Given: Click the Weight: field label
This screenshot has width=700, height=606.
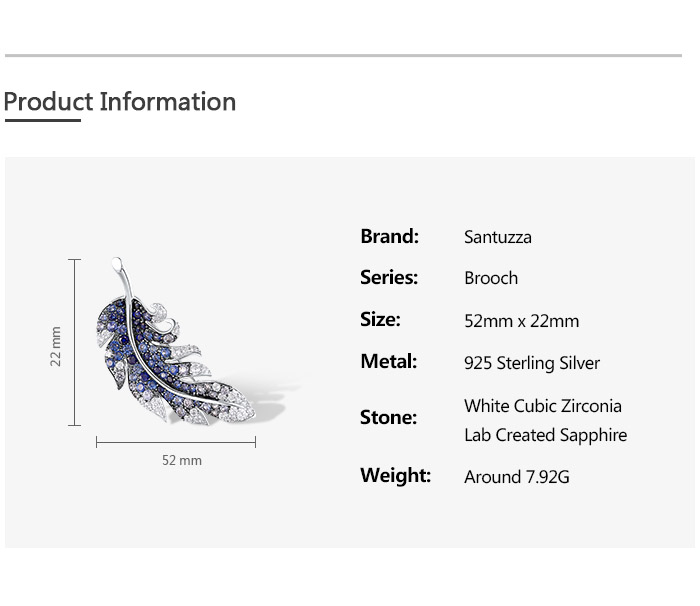Looking at the screenshot, I should click(x=395, y=476).
